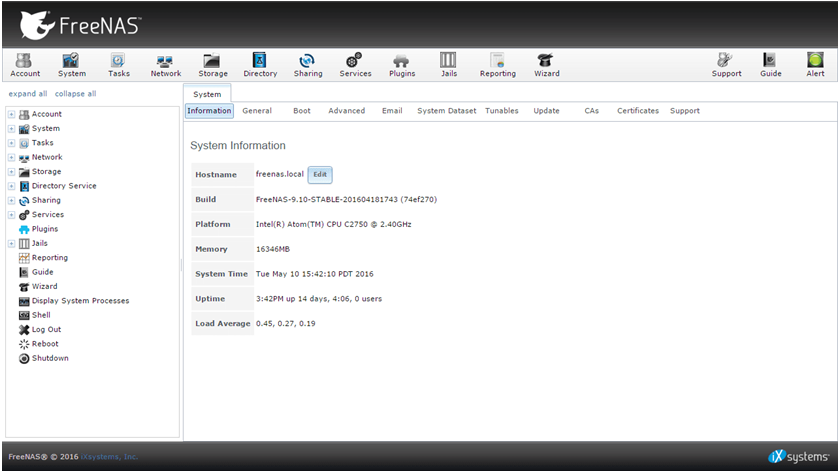Open the Storage toolbar icon
This screenshot has height=473, width=838.
[x=213, y=65]
